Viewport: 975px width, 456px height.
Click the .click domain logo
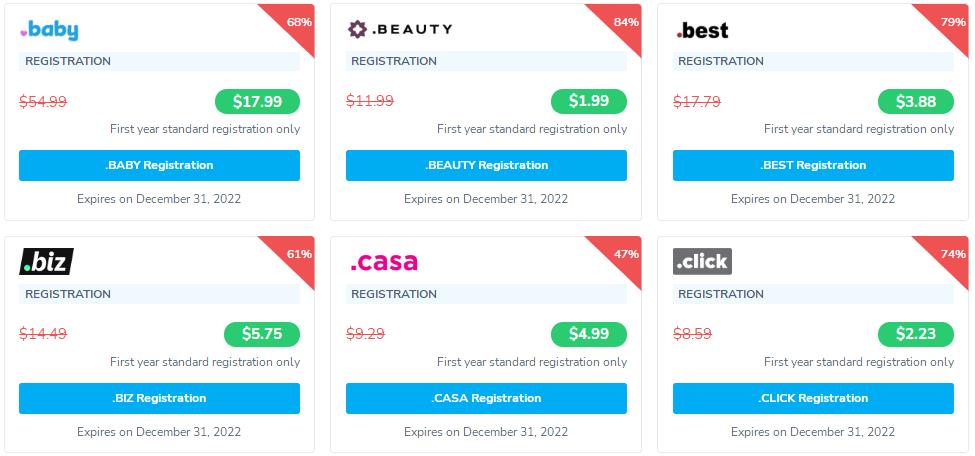coord(702,262)
